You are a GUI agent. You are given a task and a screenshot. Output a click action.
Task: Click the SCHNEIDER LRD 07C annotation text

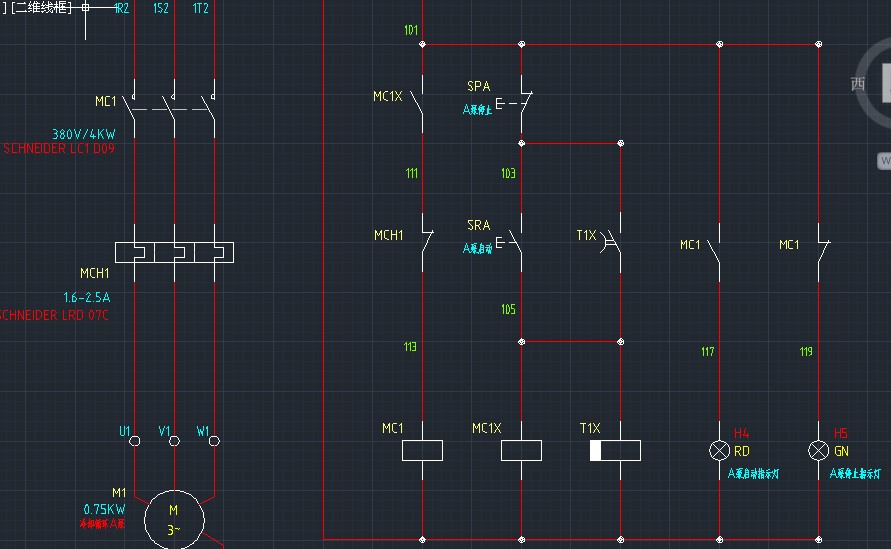tap(54, 315)
